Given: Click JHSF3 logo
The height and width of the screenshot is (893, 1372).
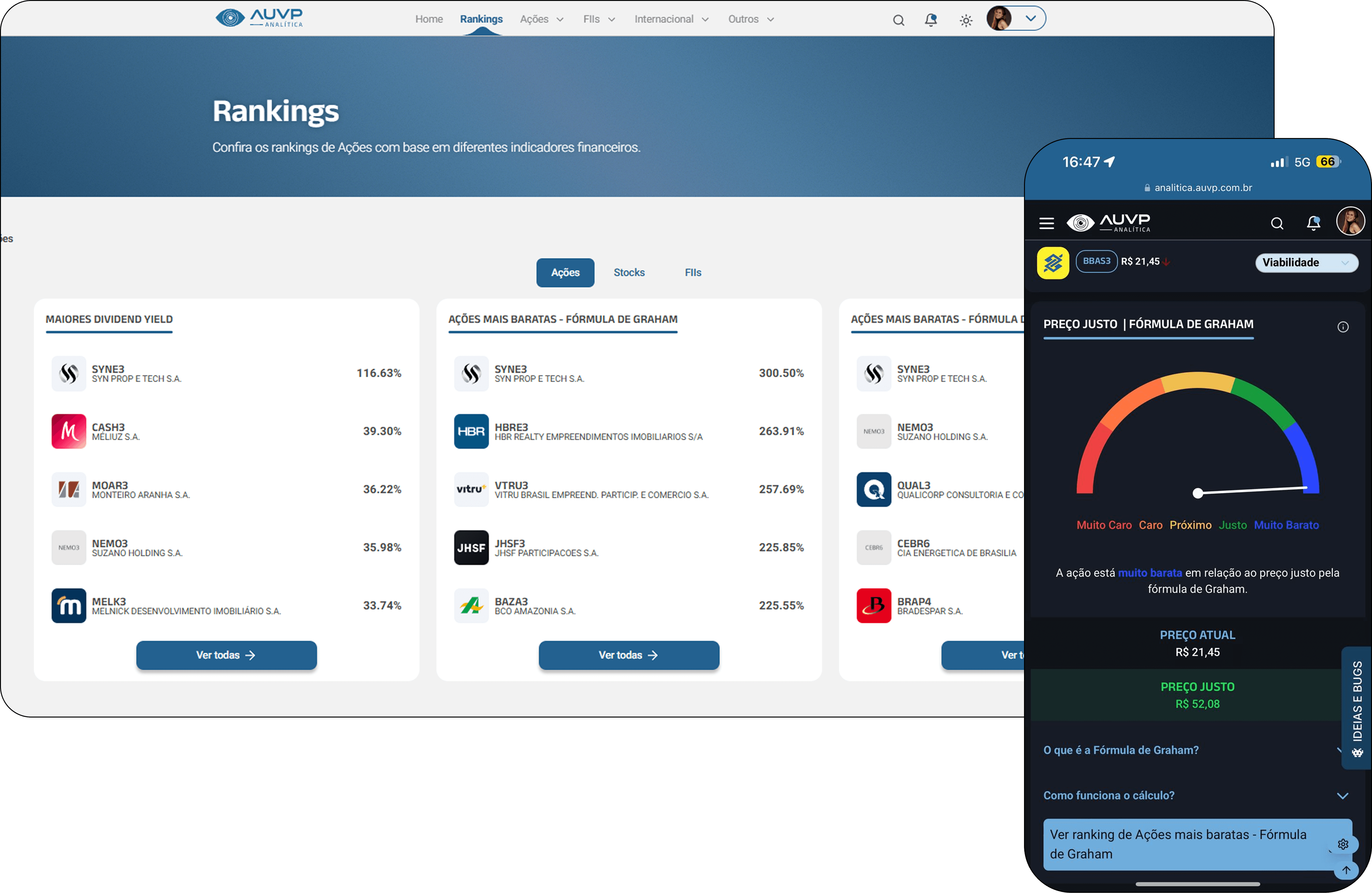Looking at the screenshot, I should tap(471, 547).
